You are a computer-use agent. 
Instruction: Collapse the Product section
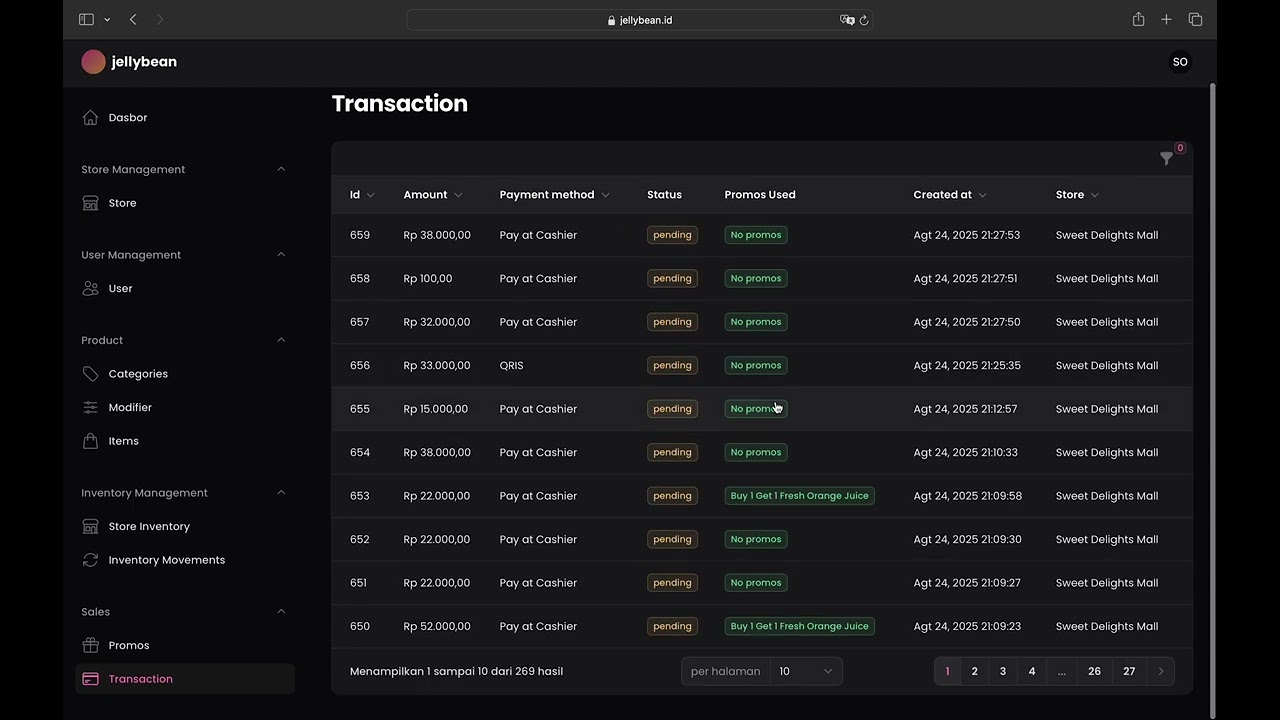point(281,340)
